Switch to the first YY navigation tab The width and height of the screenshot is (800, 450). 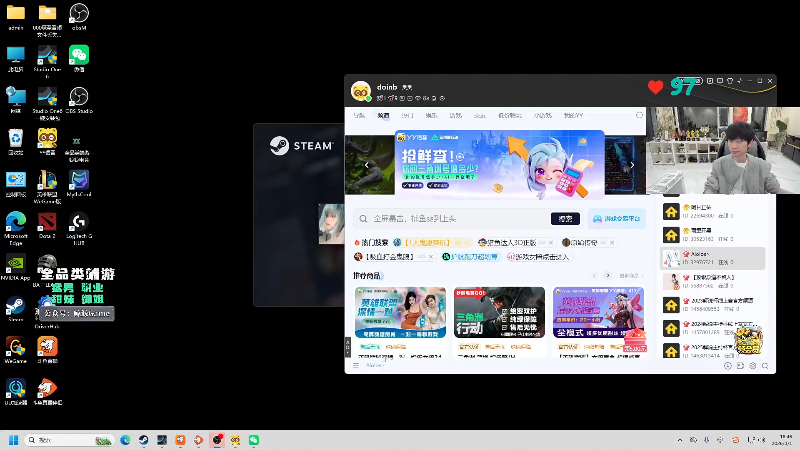coord(359,115)
